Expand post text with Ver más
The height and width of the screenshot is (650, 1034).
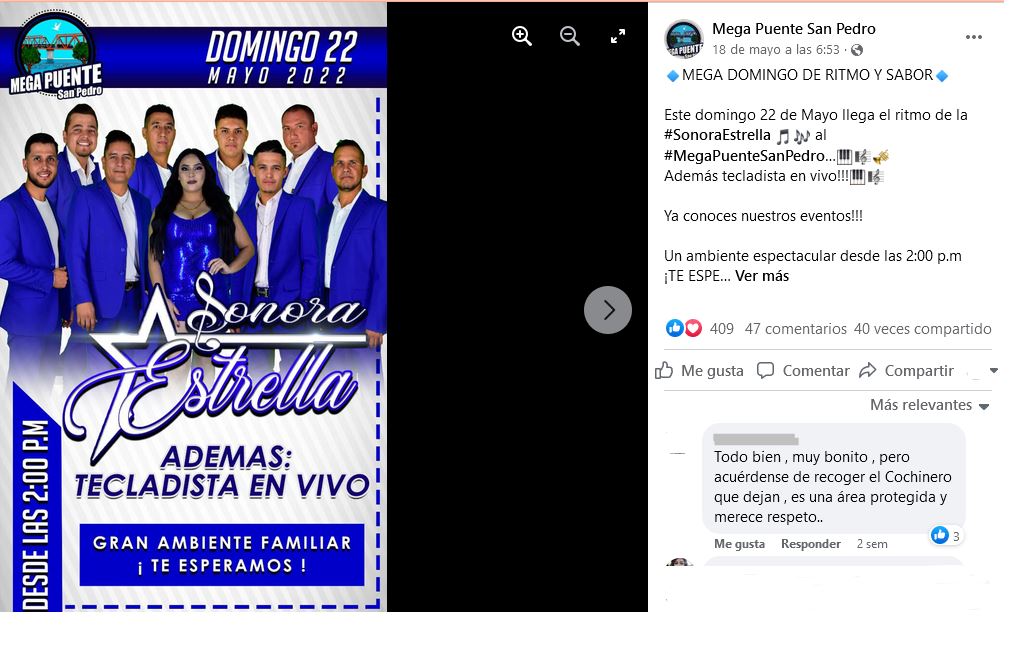pos(762,276)
